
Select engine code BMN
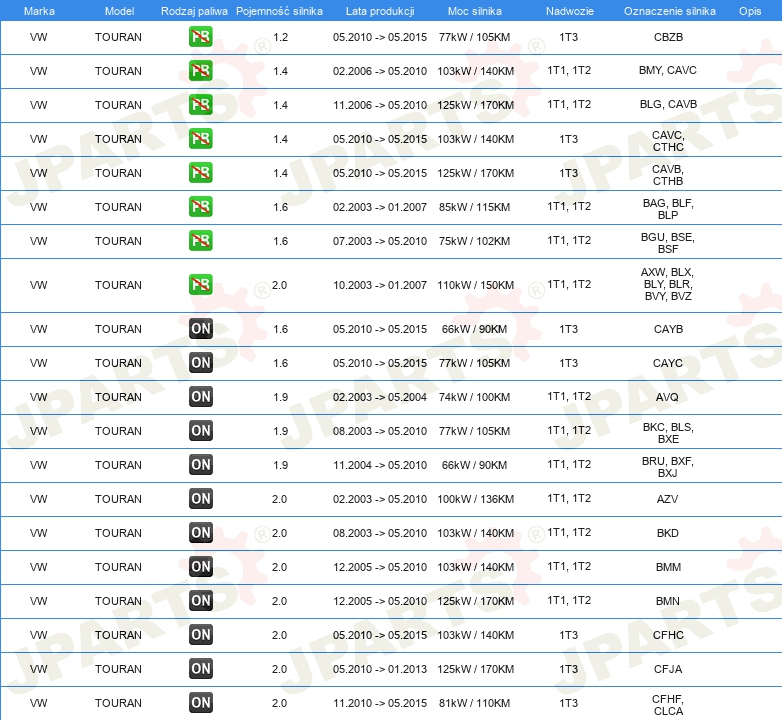pyautogui.click(x=668, y=601)
